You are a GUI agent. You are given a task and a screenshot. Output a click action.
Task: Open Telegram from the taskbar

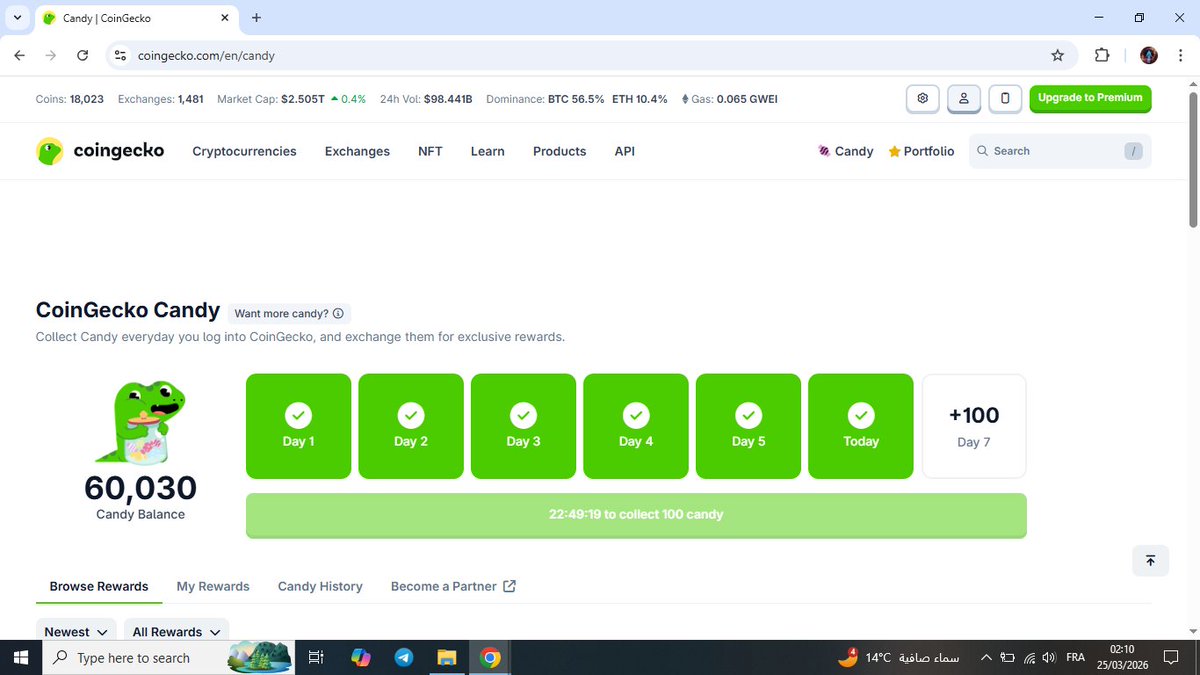pyautogui.click(x=404, y=657)
